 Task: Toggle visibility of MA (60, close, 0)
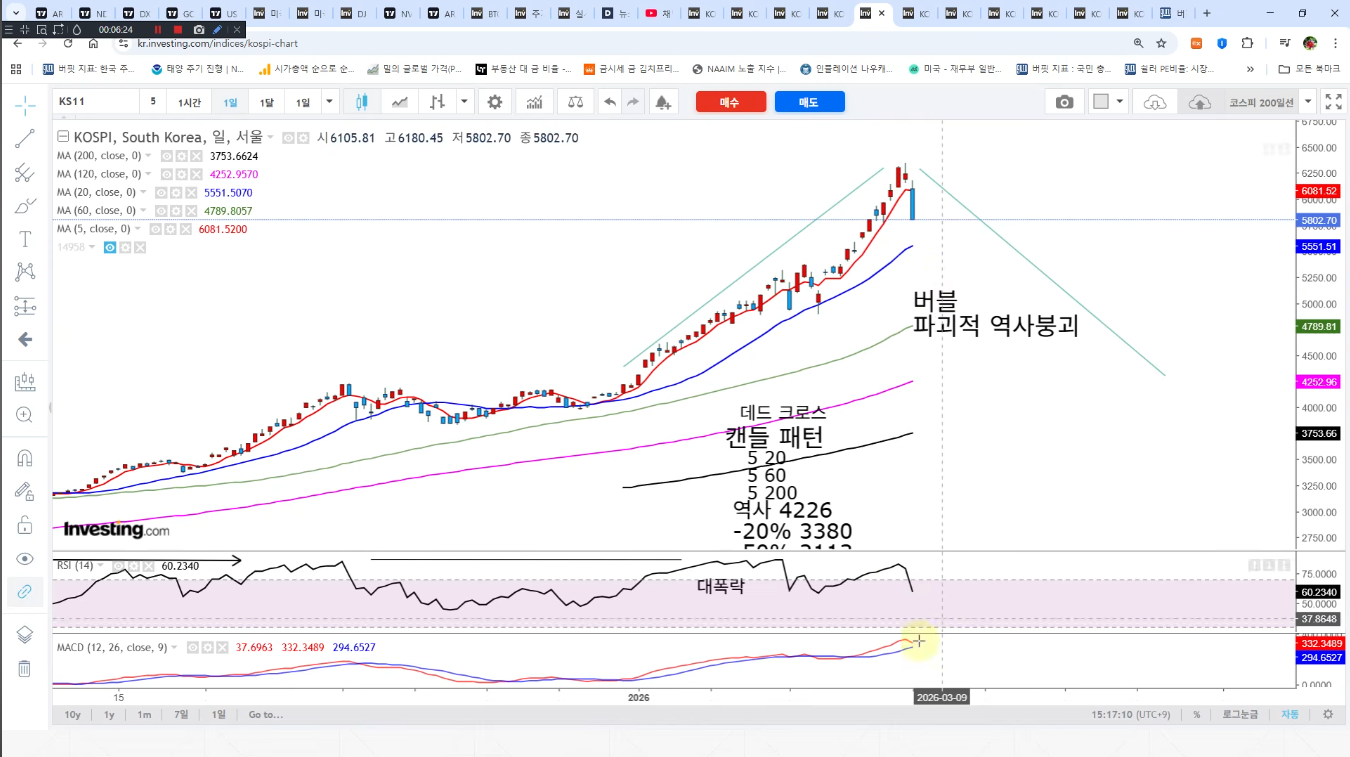coord(160,211)
